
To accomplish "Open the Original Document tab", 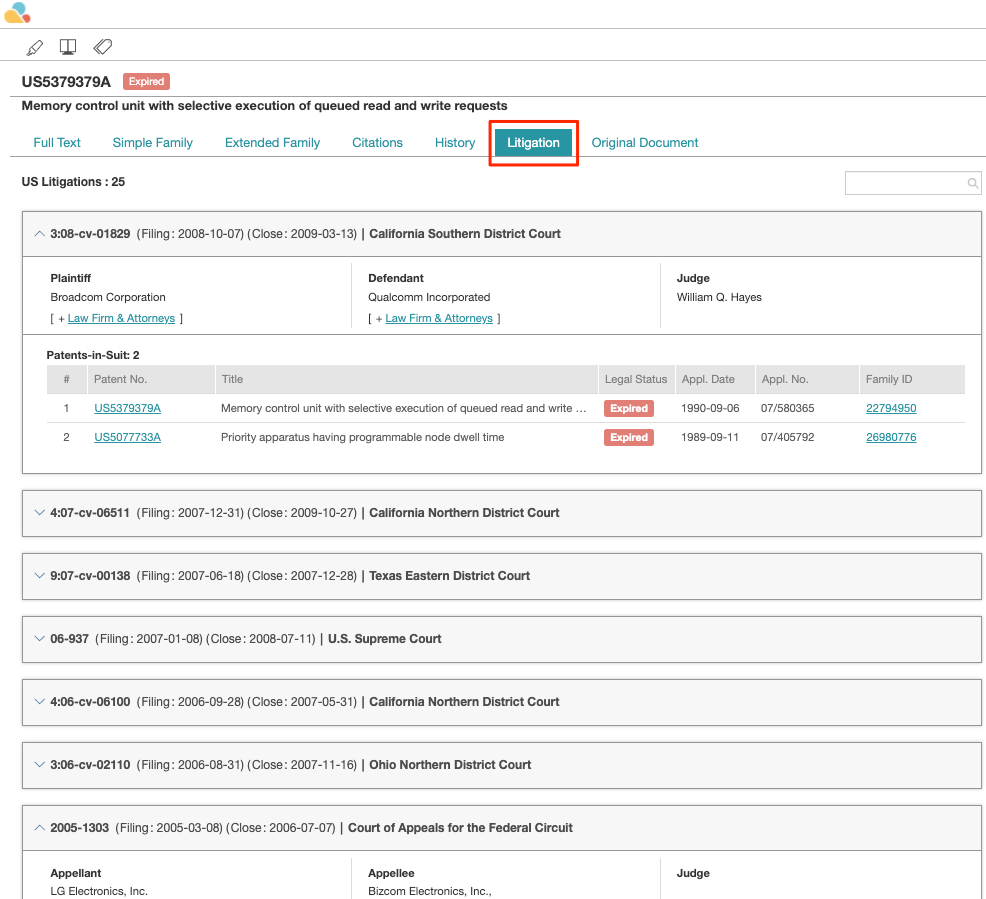I will coord(645,143).
